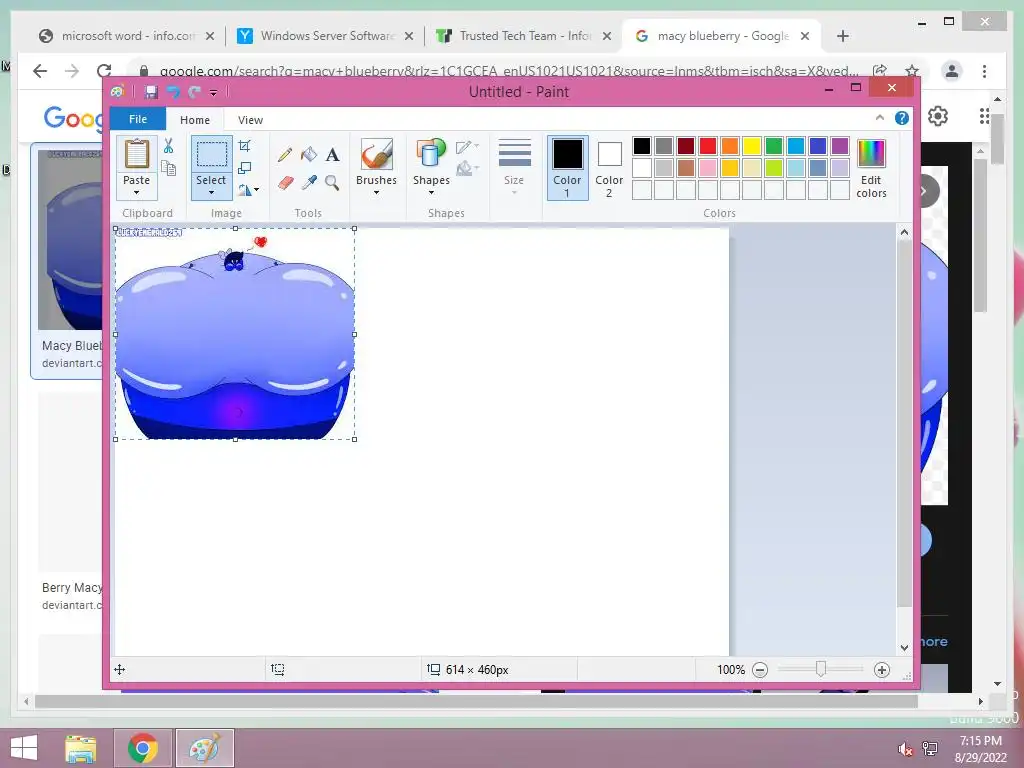Click the Copy icon in Clipboard group
Image resolution: width=1024 pixels, height=768 pixels.
pos(168,169)
